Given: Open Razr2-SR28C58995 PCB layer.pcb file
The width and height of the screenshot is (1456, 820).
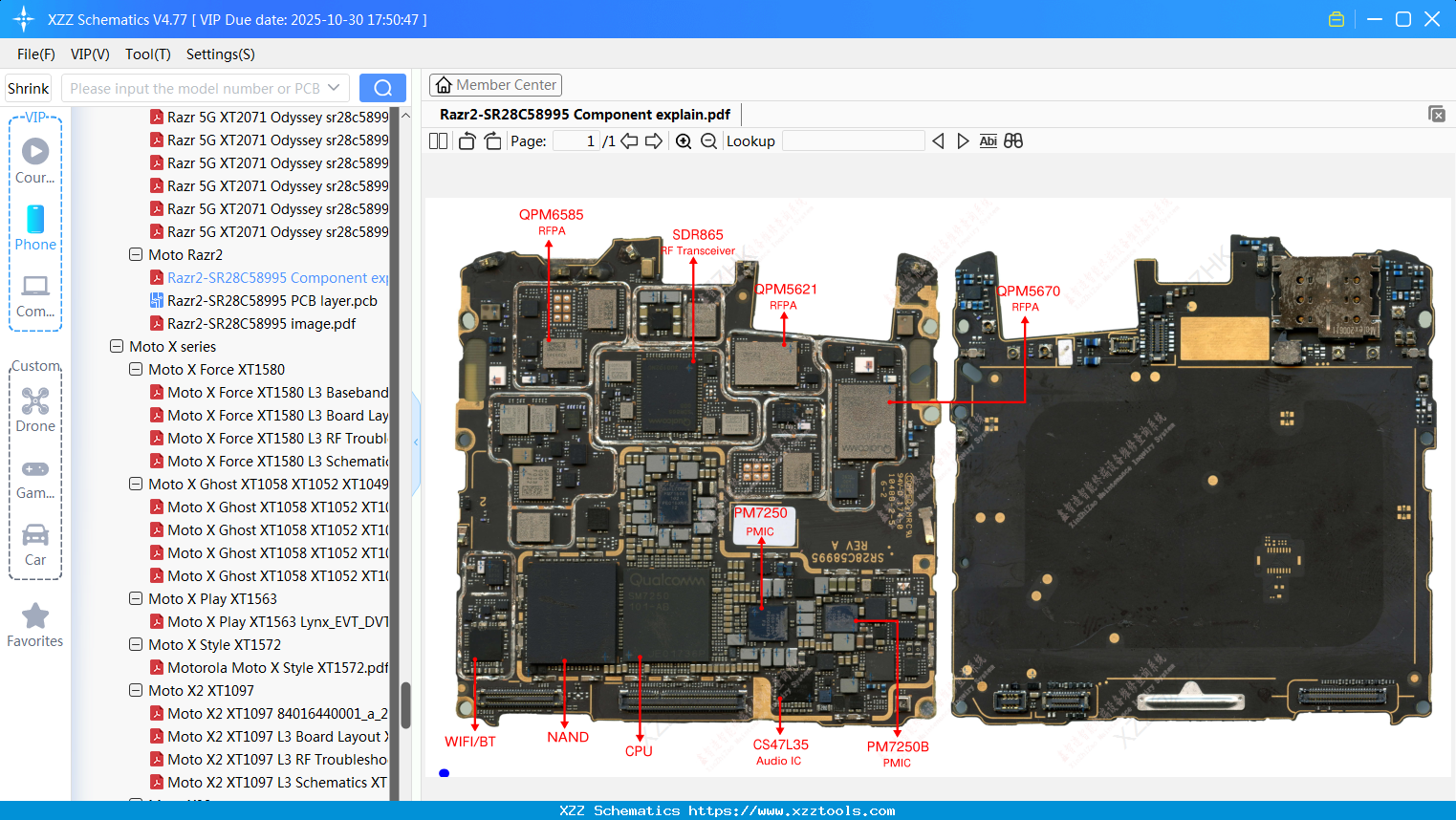Looking at the screenshot, I should pos(269,300).
